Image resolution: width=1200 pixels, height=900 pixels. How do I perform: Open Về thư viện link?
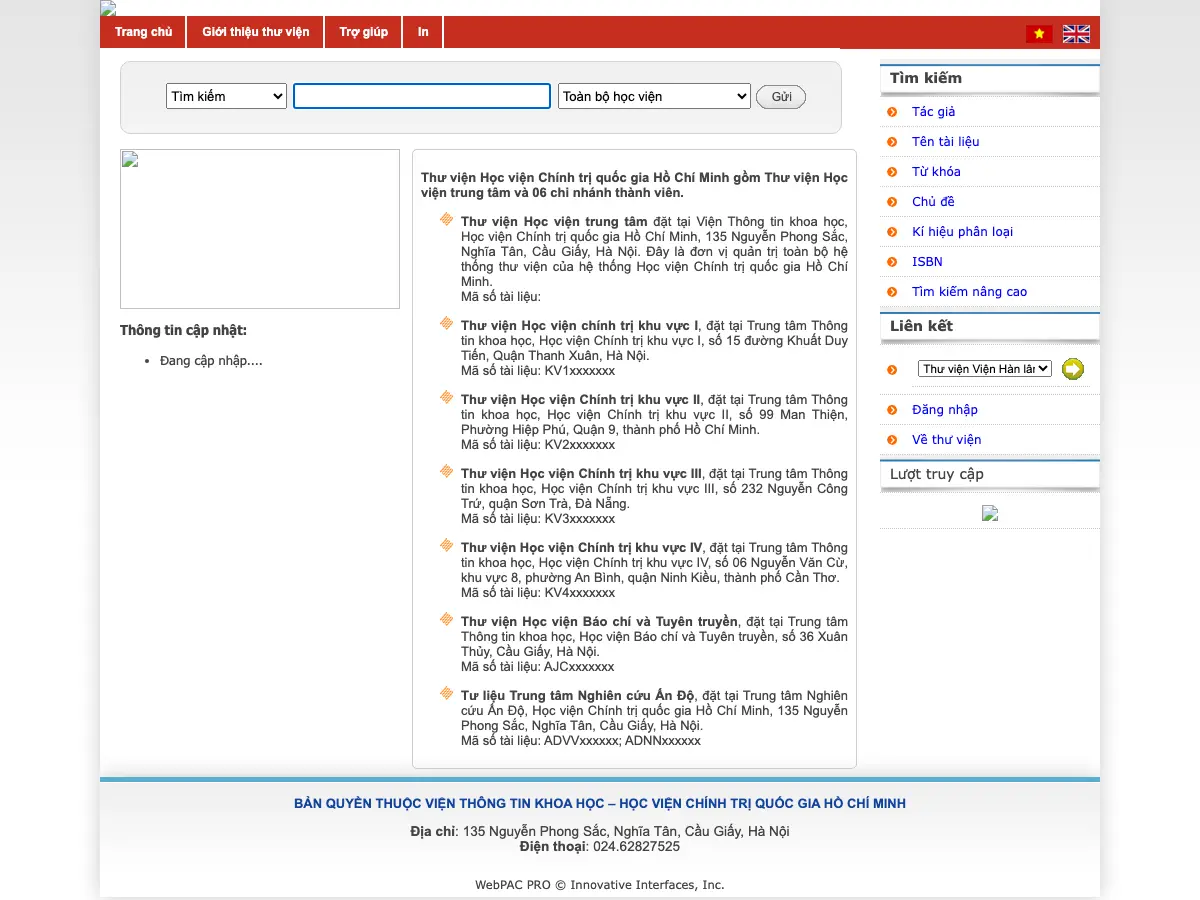946,440
